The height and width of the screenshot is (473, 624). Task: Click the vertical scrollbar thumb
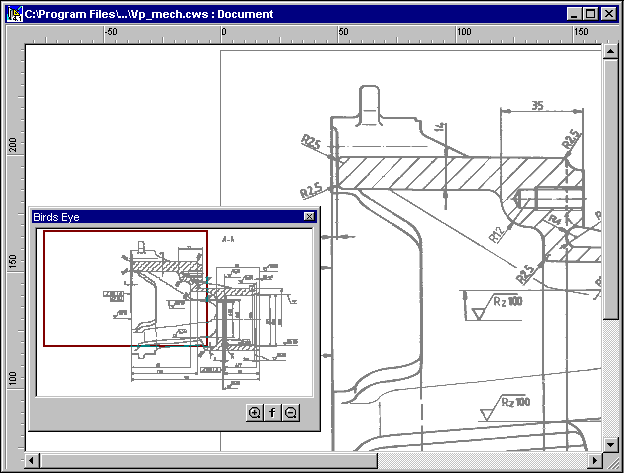pos(610,189)
